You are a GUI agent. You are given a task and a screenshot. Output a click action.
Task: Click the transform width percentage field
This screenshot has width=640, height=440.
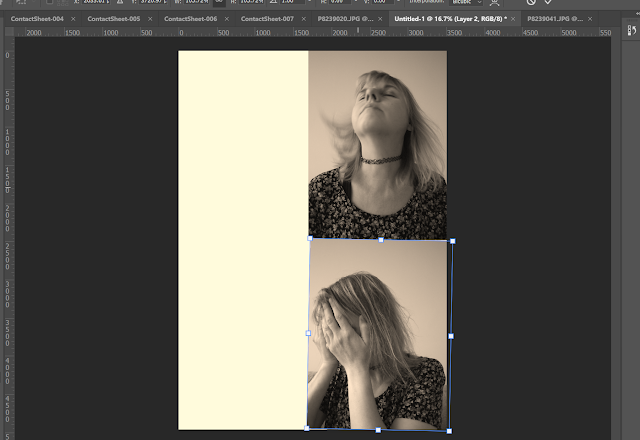tap(197, 2)
